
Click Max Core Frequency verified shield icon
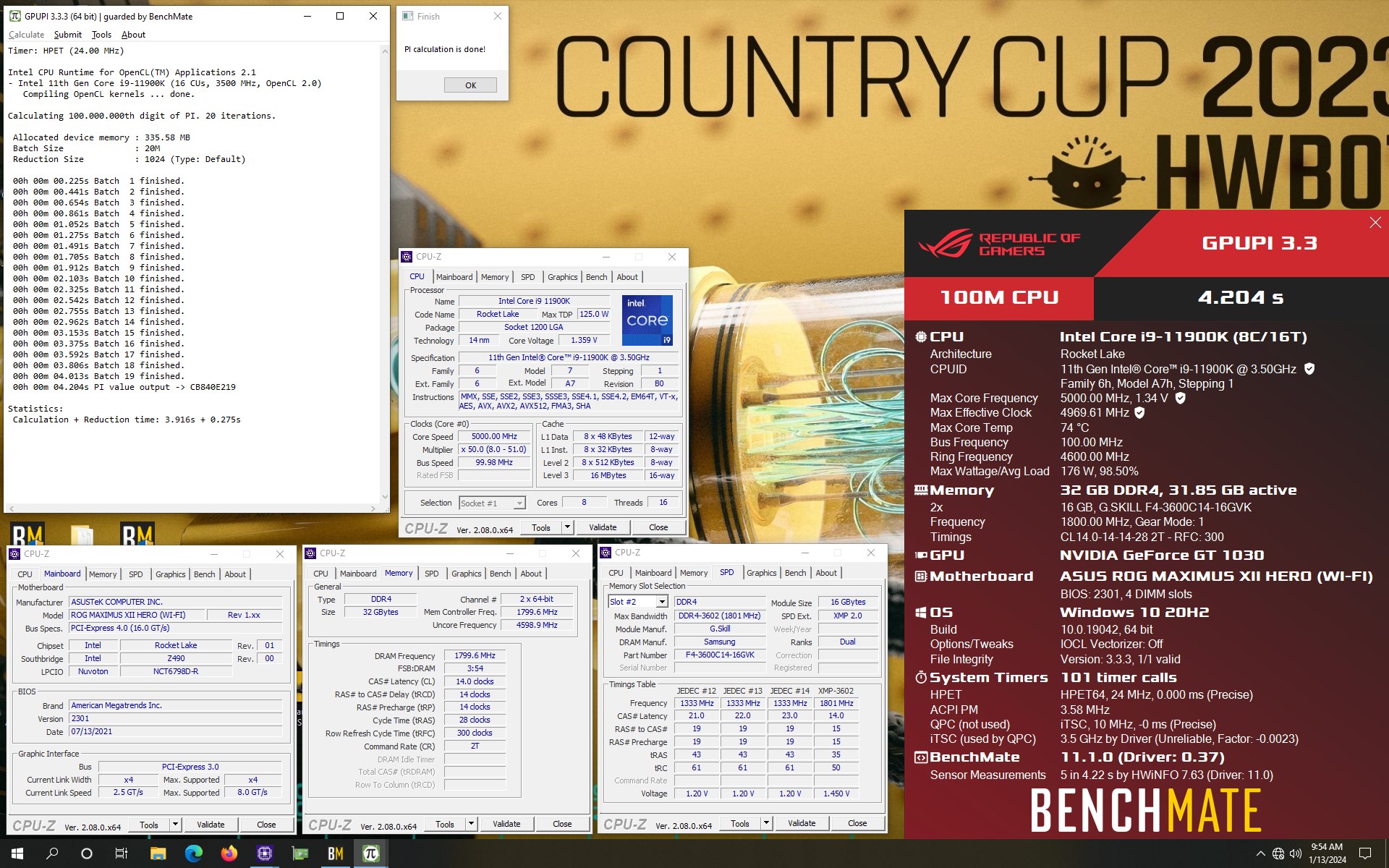pyautogui.click(x=1181, y=398)
